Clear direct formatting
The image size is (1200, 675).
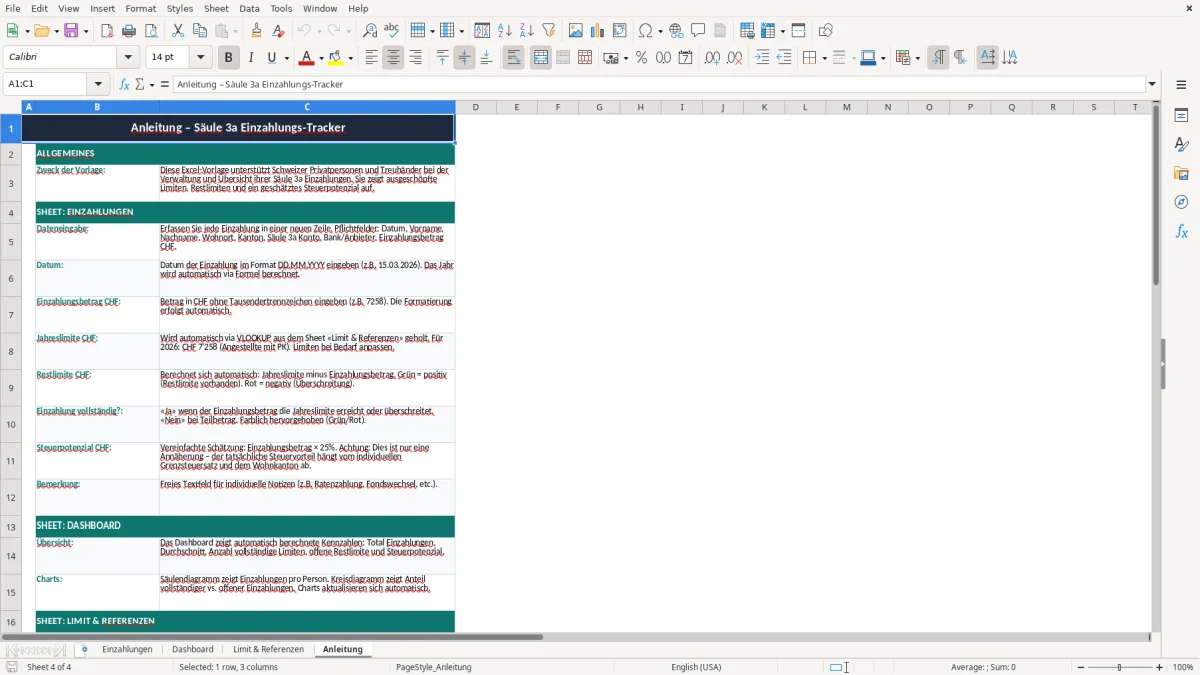279,31
